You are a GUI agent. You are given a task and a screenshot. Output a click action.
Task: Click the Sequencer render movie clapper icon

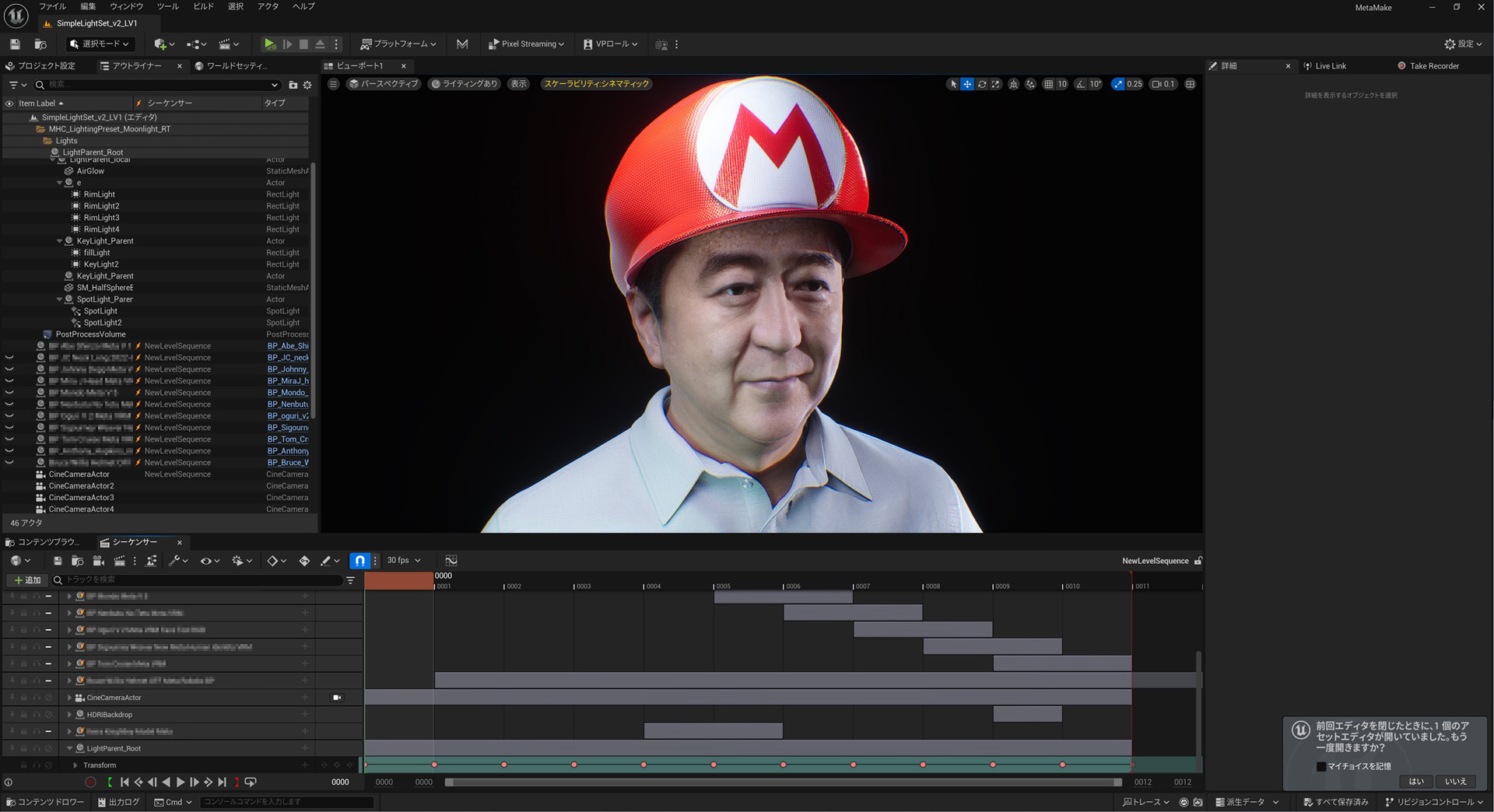(119, 561)
